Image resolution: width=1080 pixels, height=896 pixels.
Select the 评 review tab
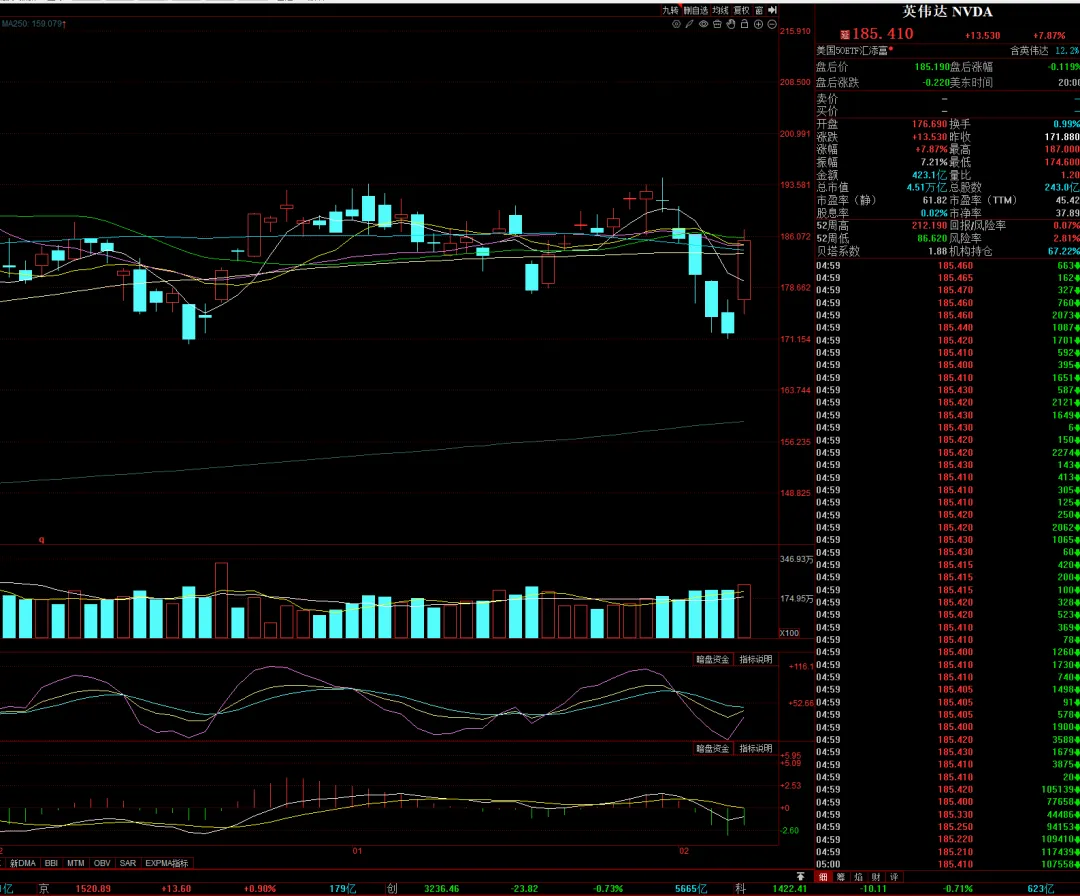click(894, 877)
